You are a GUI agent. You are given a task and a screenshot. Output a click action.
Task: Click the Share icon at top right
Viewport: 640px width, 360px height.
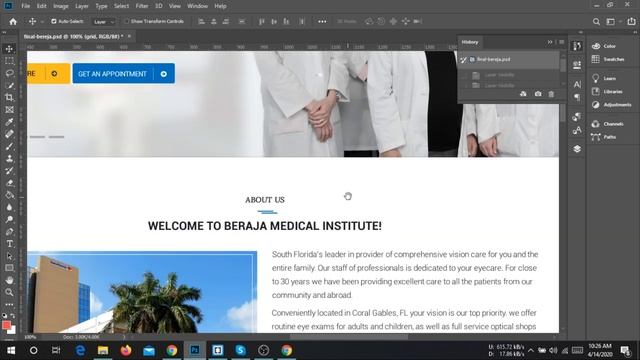(x=631, y=22)
